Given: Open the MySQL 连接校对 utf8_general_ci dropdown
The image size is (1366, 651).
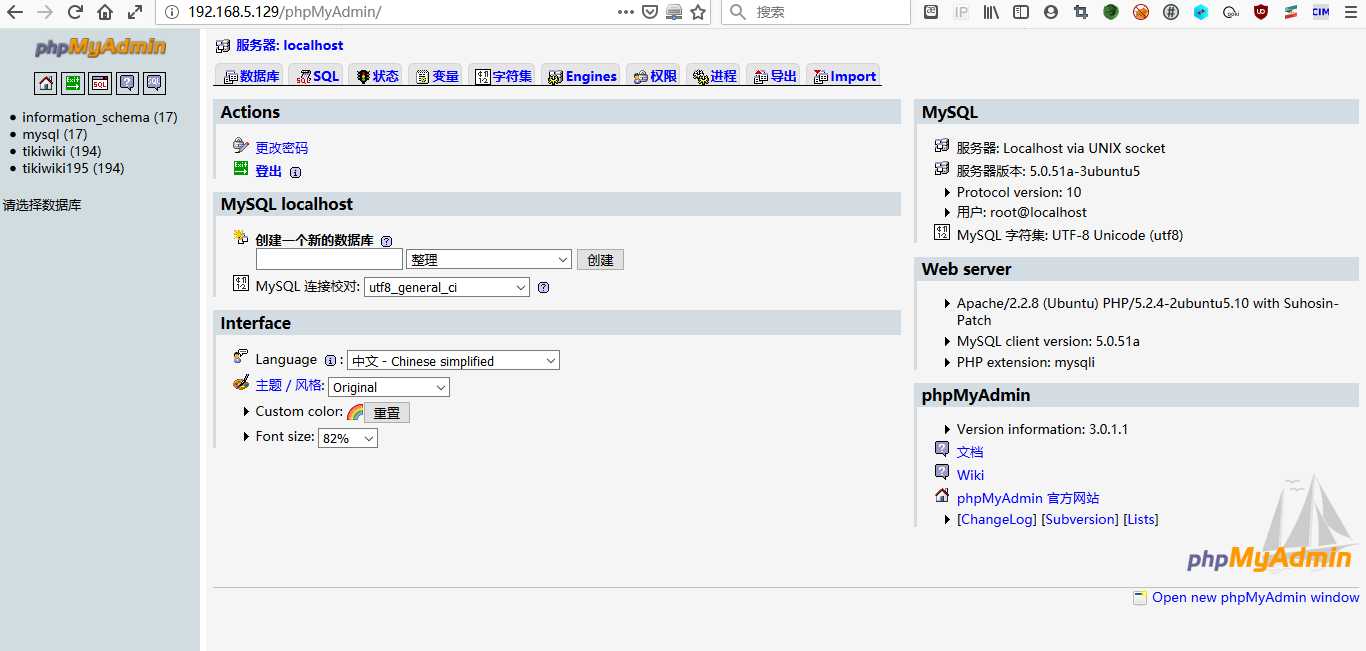Looking at the screenshot, I should click(447, 287).
